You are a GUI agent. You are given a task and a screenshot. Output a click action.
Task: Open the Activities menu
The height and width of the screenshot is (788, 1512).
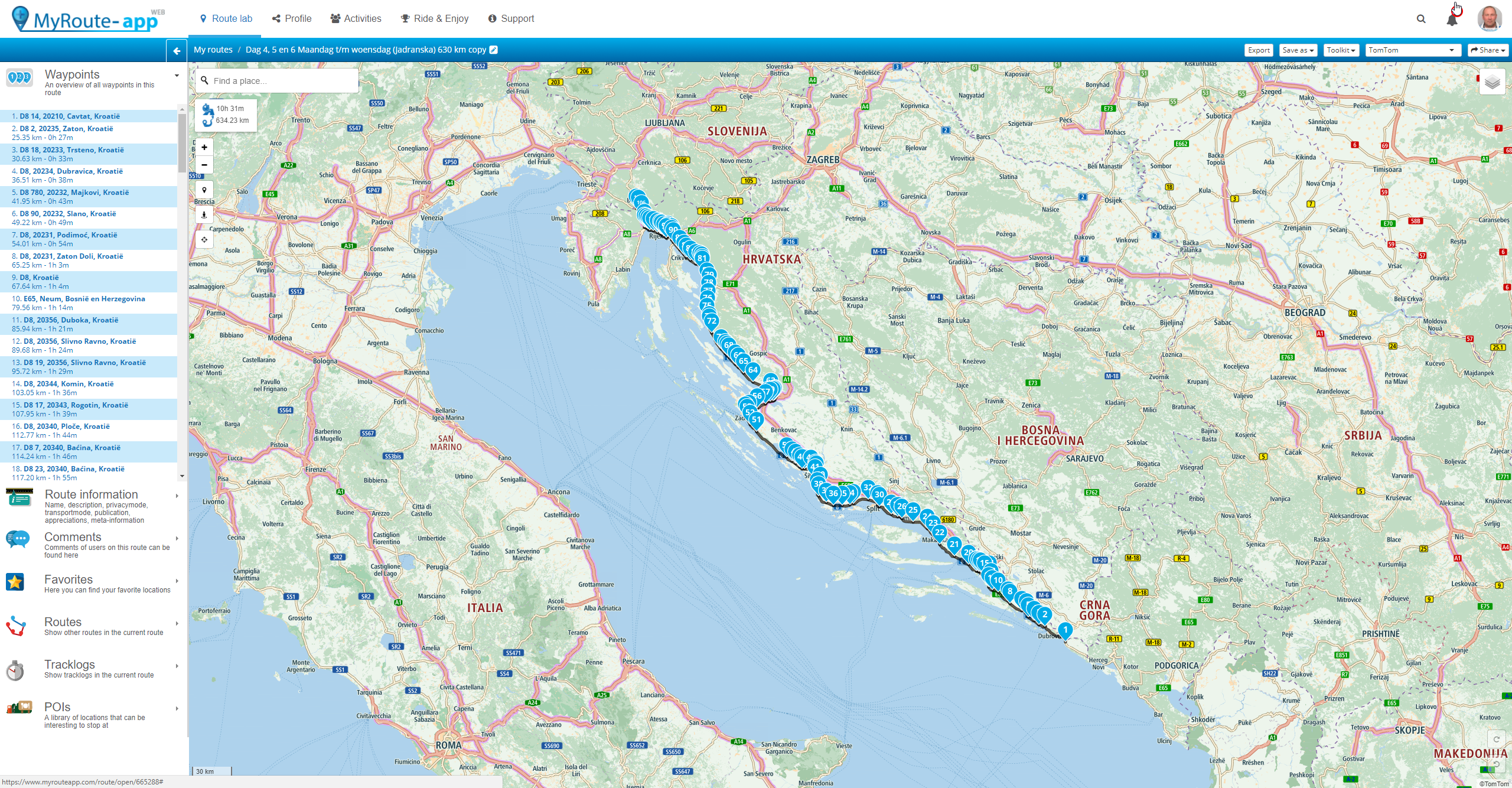(x=356, y=19)
